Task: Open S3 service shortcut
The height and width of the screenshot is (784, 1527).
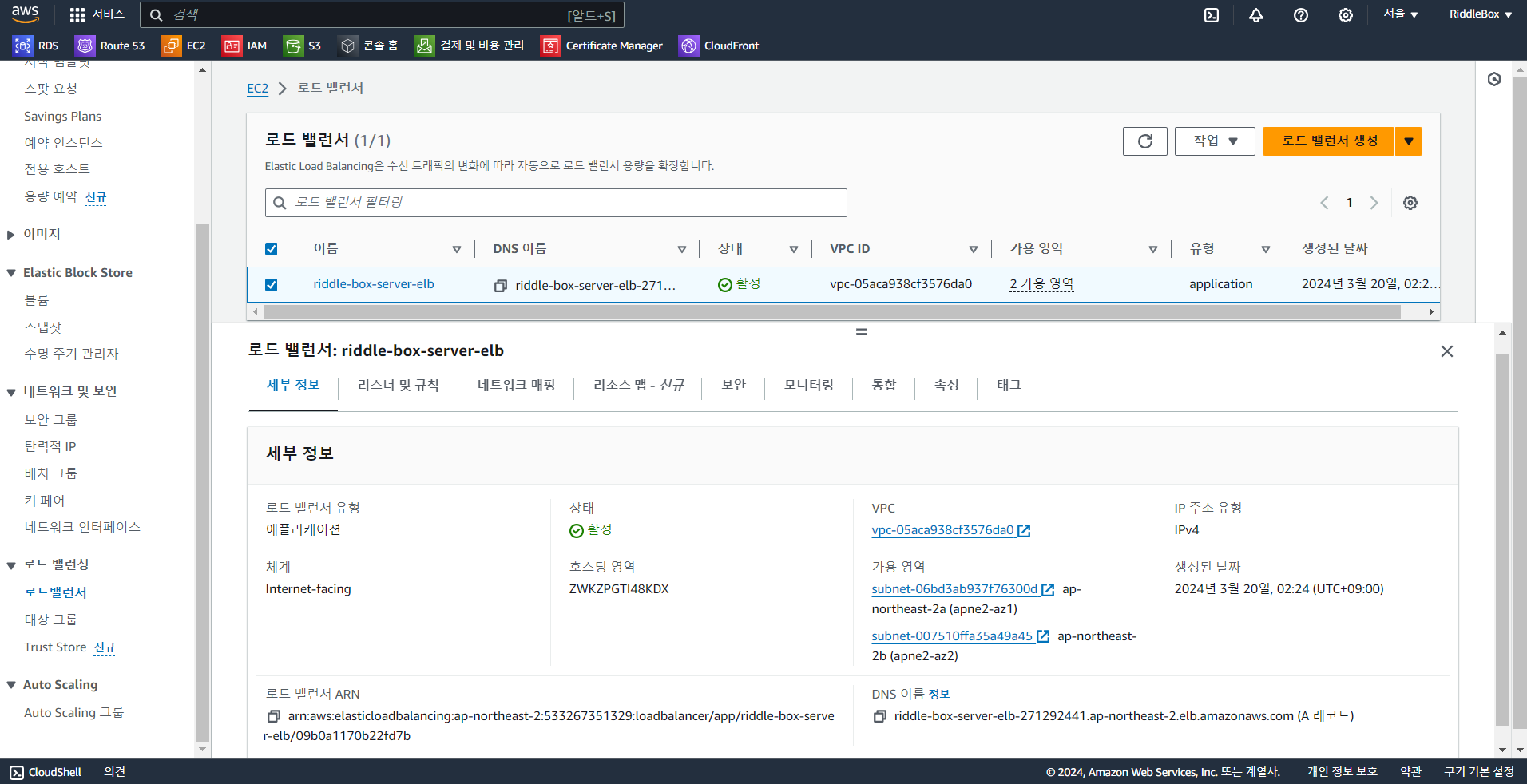Action: click(303, 46)
